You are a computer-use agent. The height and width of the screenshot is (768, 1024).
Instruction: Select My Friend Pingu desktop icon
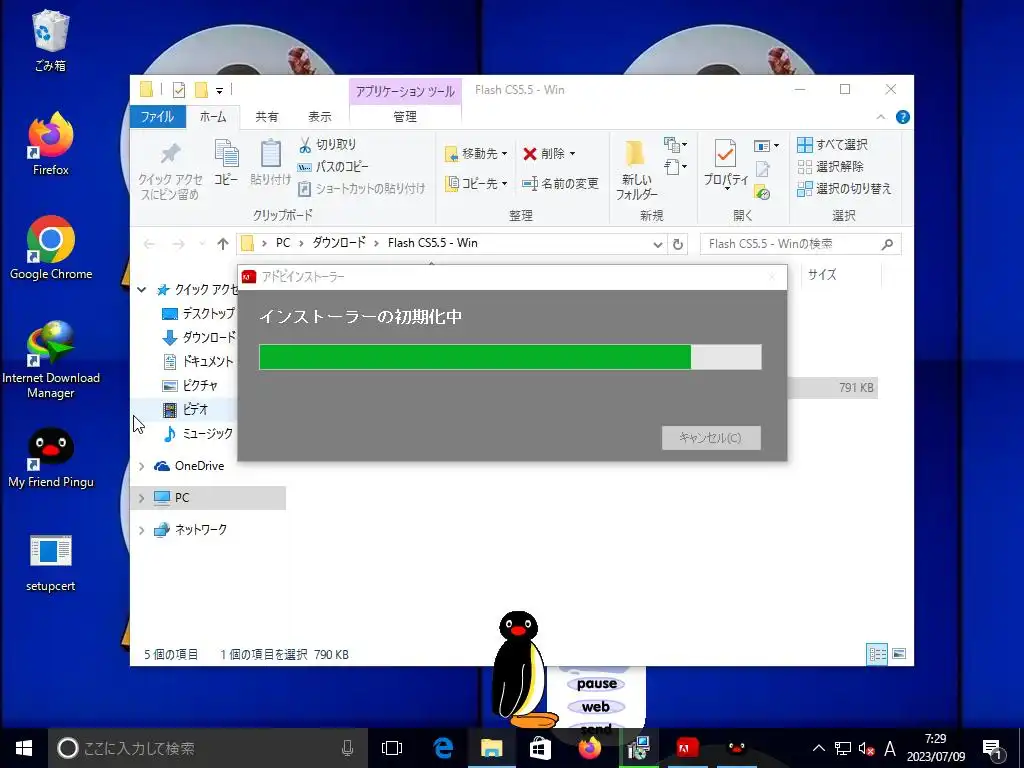[x=50, y=457]
